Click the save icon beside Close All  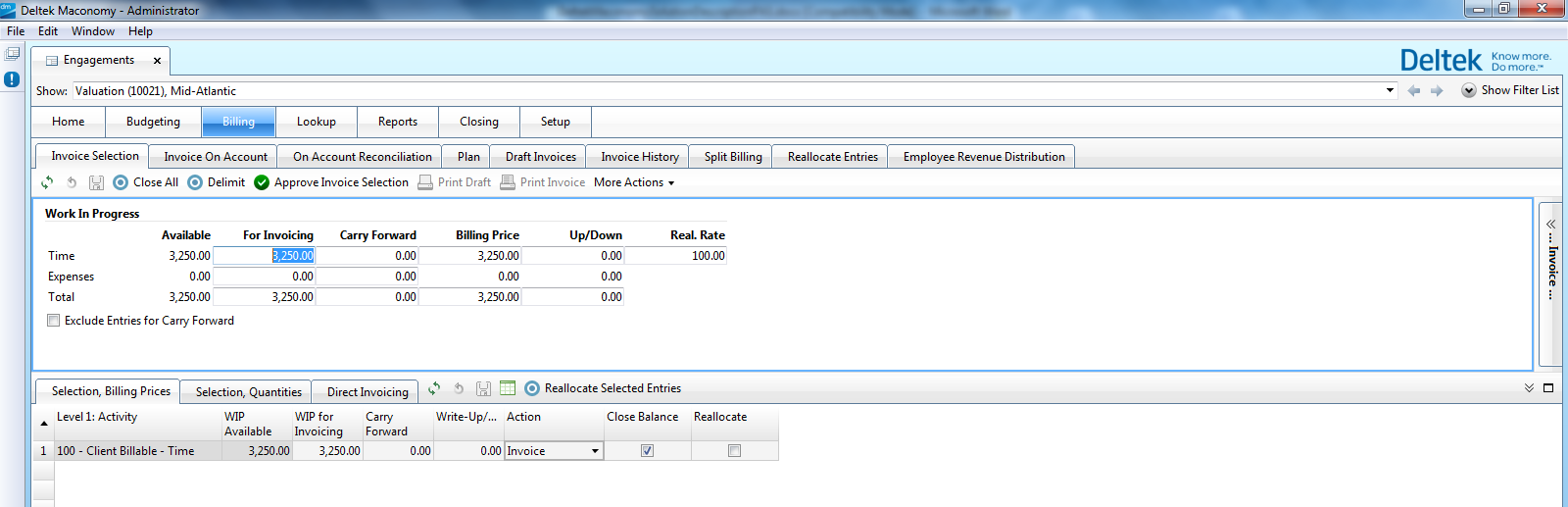[96, 182]
